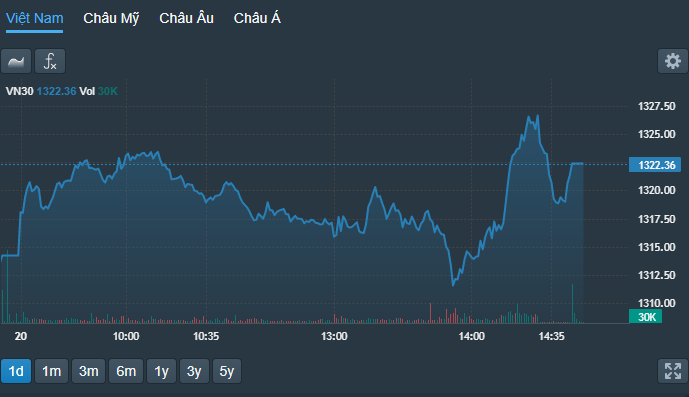Set chart range to 1y
This screenshot has height=397, width=689.
162,371
